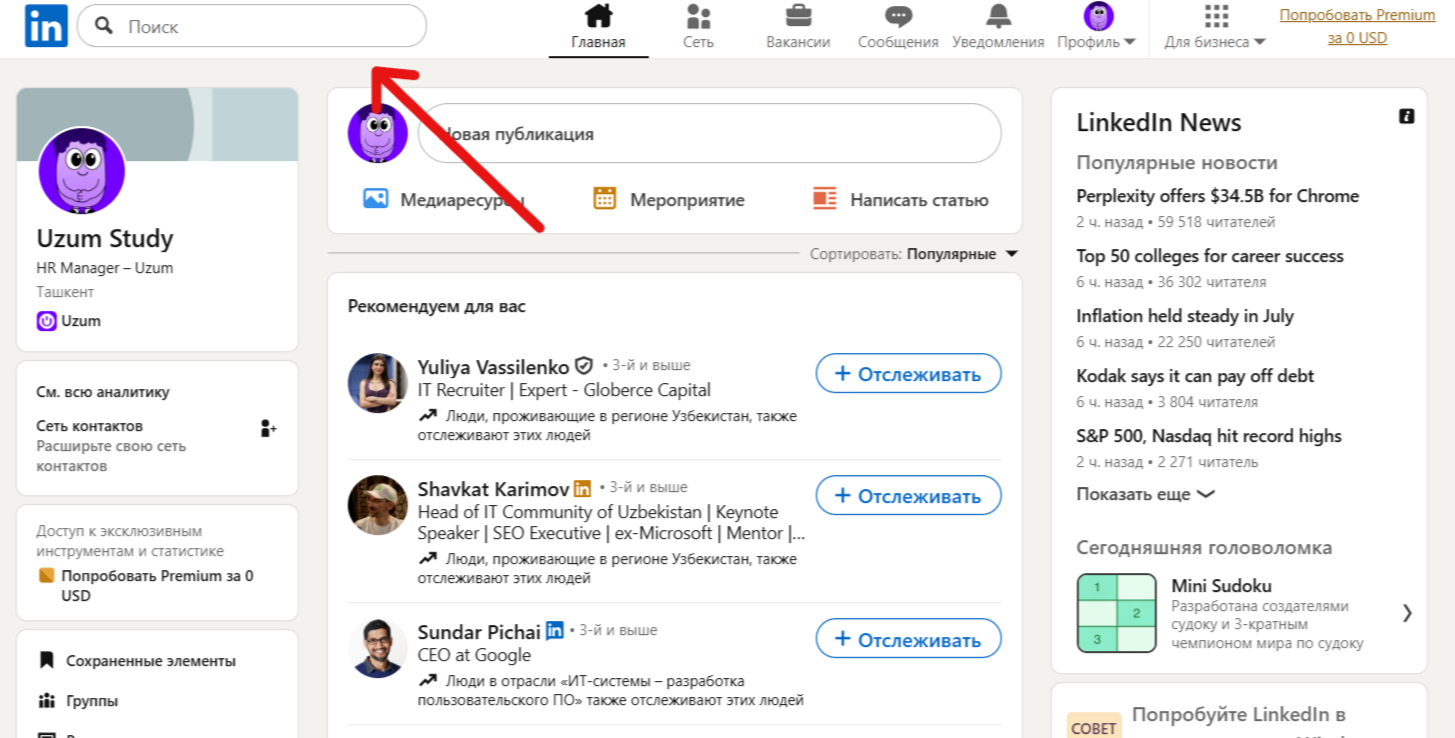Click the Поиск search input field
1455x738 pixels.
[x=252, y=26]
